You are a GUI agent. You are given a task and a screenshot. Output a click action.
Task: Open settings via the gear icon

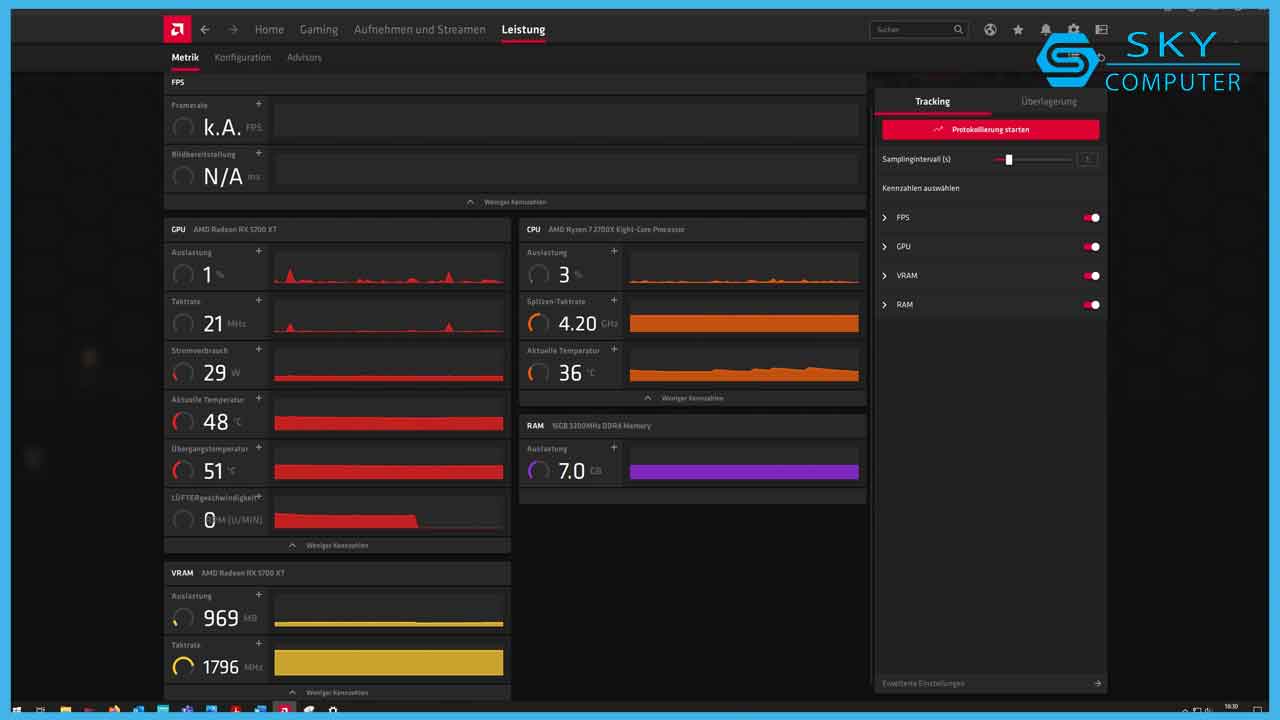[x=1074, y=30]
